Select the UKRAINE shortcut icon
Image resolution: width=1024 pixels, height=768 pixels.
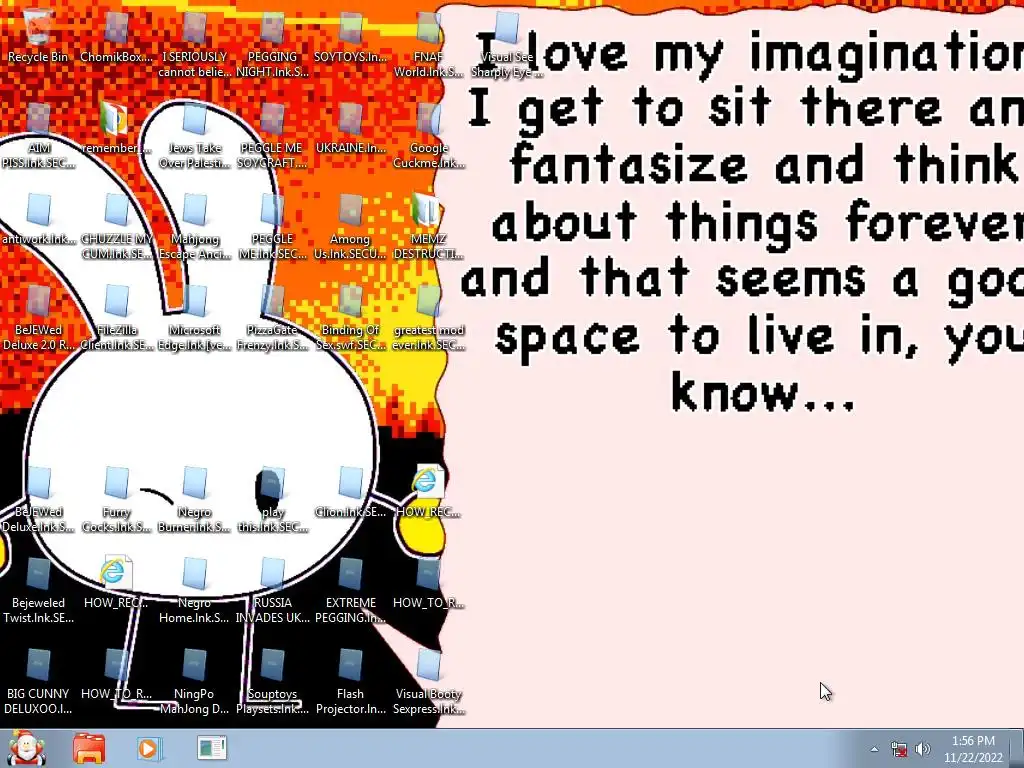click(x=350, y=129)
